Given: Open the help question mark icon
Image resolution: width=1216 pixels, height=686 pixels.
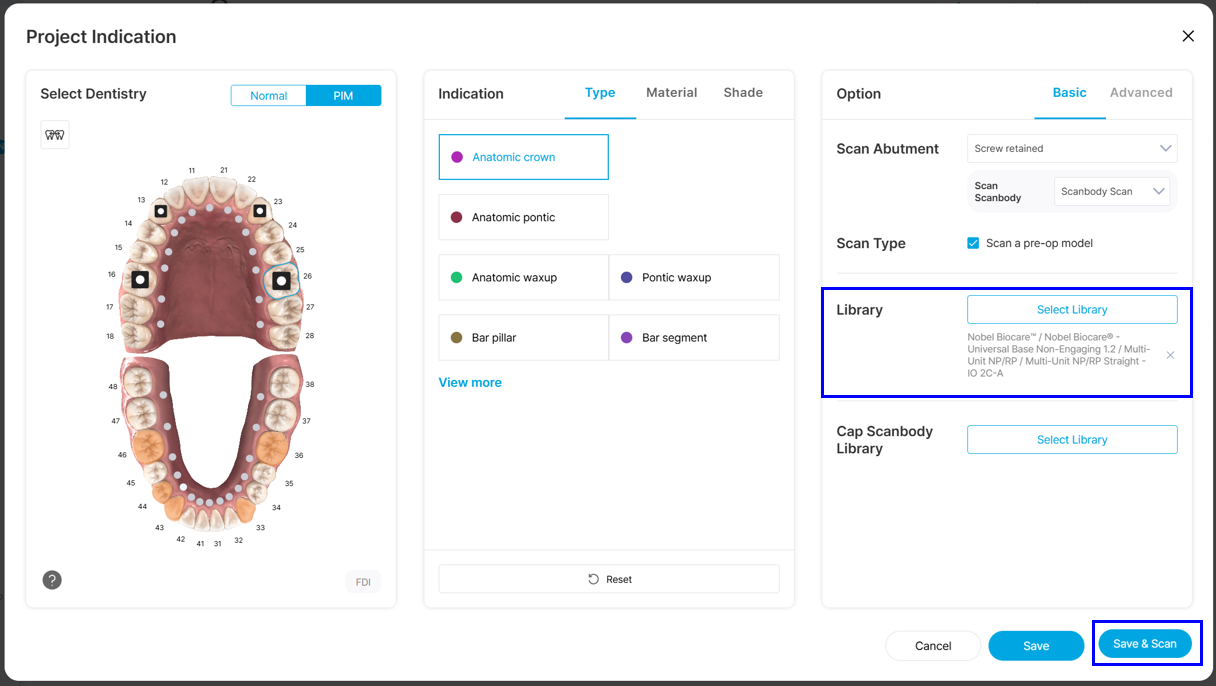Looking at the screenshot, I should click(52, 579).
